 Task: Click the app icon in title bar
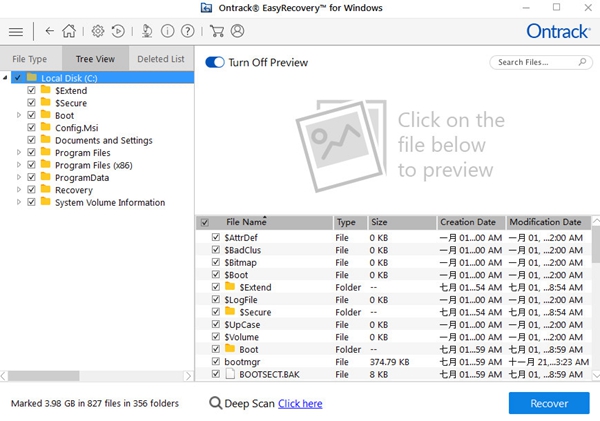[207, 8]
